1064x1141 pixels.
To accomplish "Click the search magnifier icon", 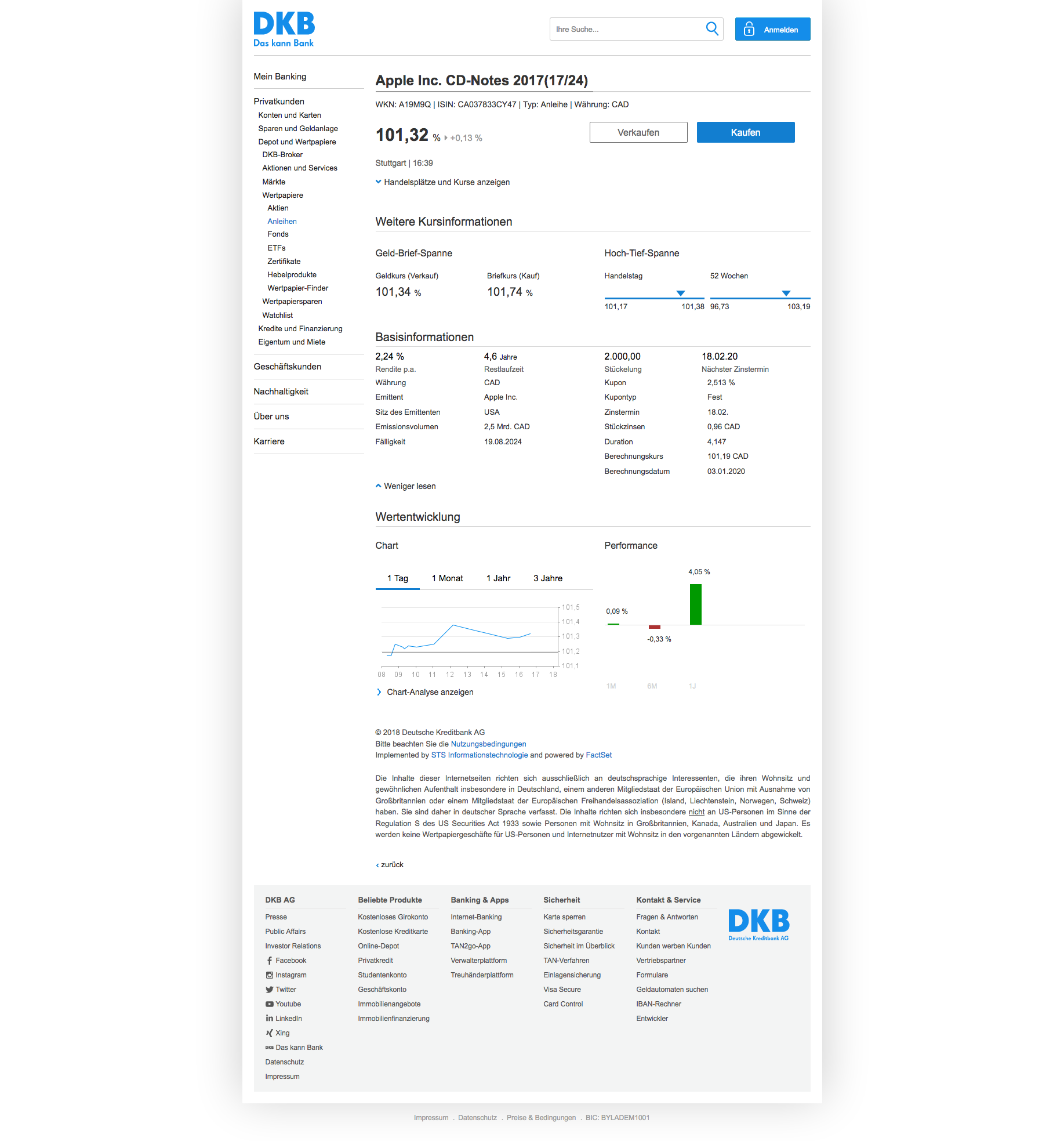I will pyautogui.click(x=712, y=29).
